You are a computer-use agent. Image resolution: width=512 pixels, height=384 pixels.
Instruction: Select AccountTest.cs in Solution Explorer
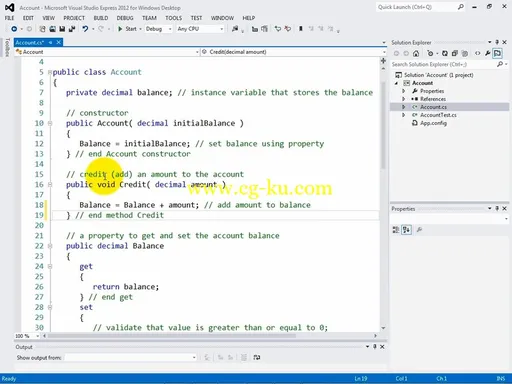tap(438, 115)
